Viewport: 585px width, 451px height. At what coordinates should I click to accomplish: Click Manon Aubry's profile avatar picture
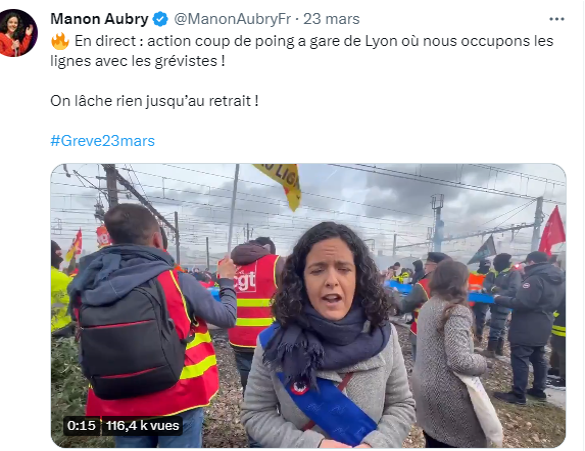(17, 33)
